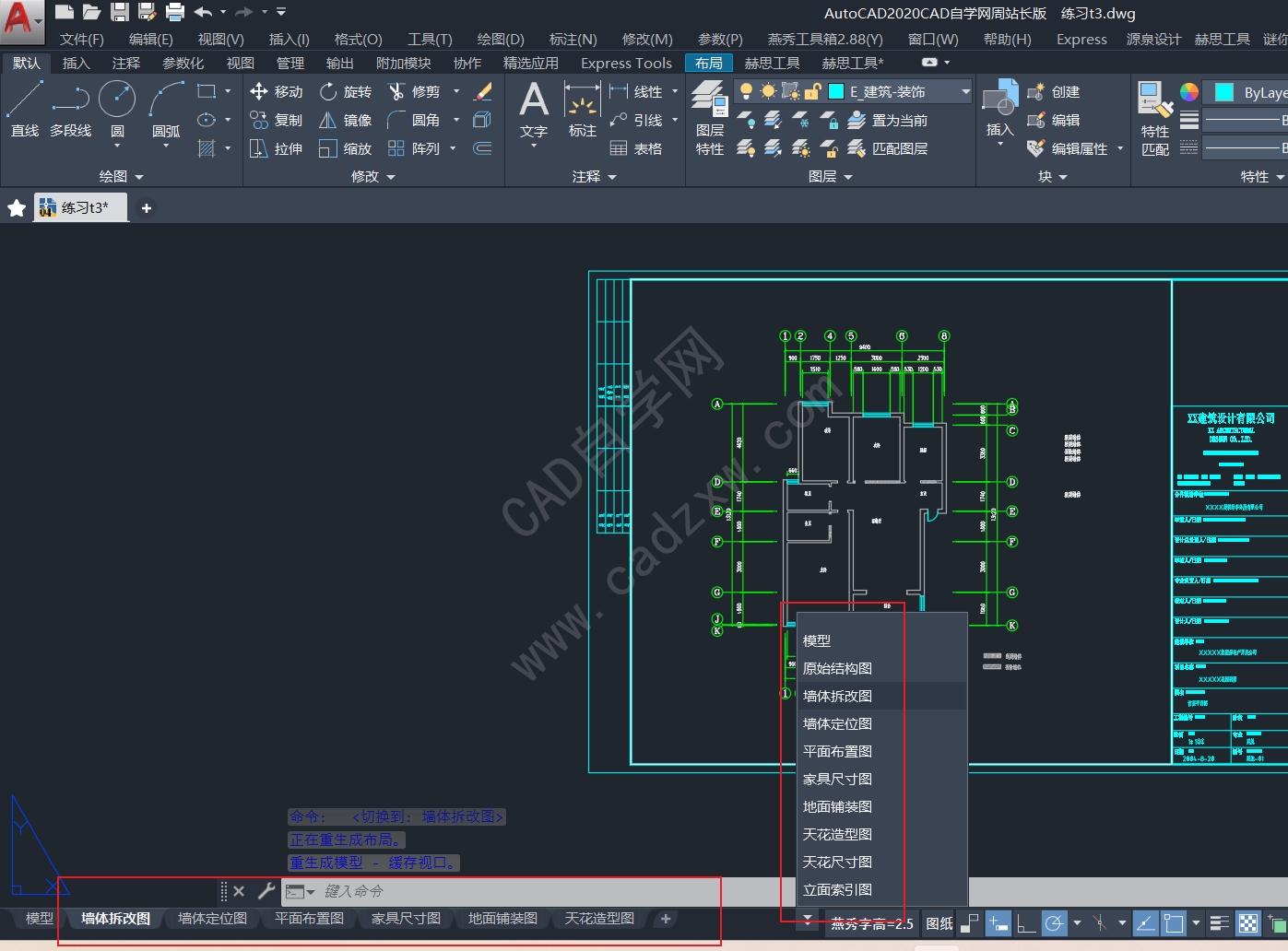This screenshot has width=1288, height=951.
Task: Expand the 绘图 panel
Action: click(x=121, y=176)
